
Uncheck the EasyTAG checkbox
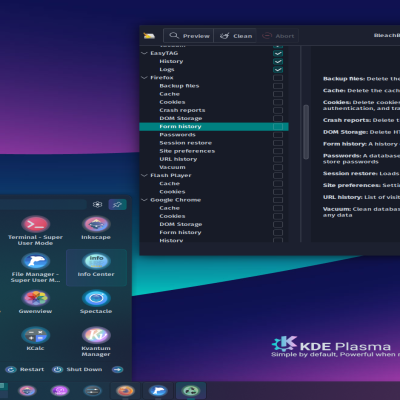[278, 53]
